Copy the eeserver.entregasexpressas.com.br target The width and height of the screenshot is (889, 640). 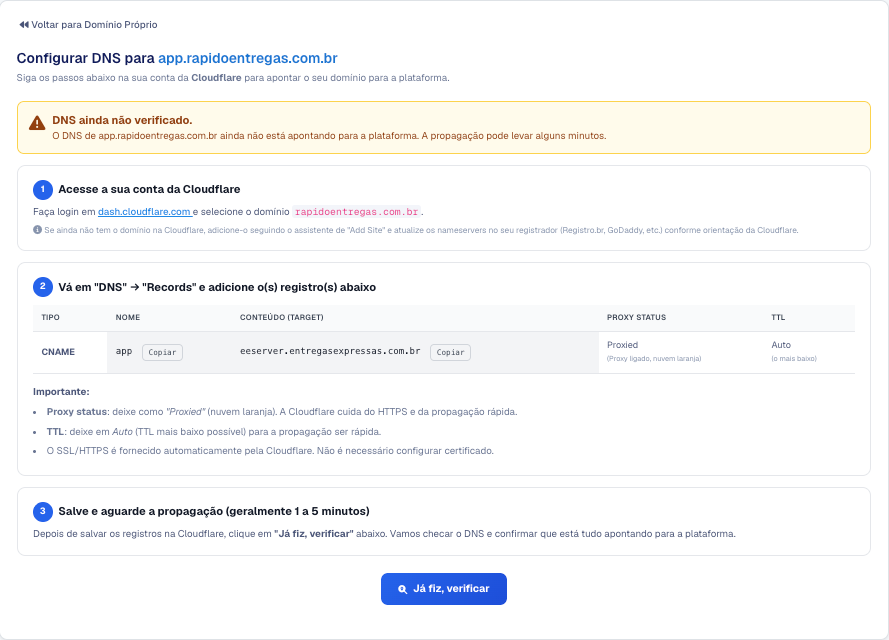[x=450, y=352]
